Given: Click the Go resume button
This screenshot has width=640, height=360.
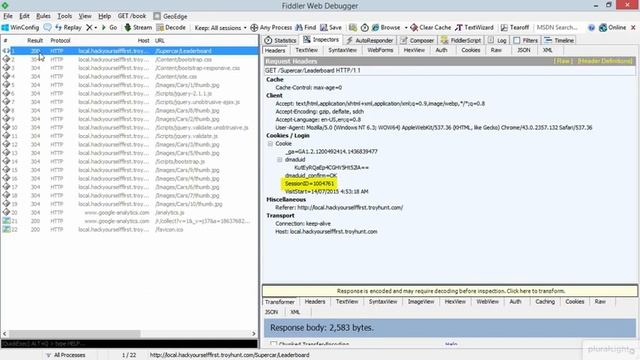Looking at the screenshot, I should click(109, 27).
